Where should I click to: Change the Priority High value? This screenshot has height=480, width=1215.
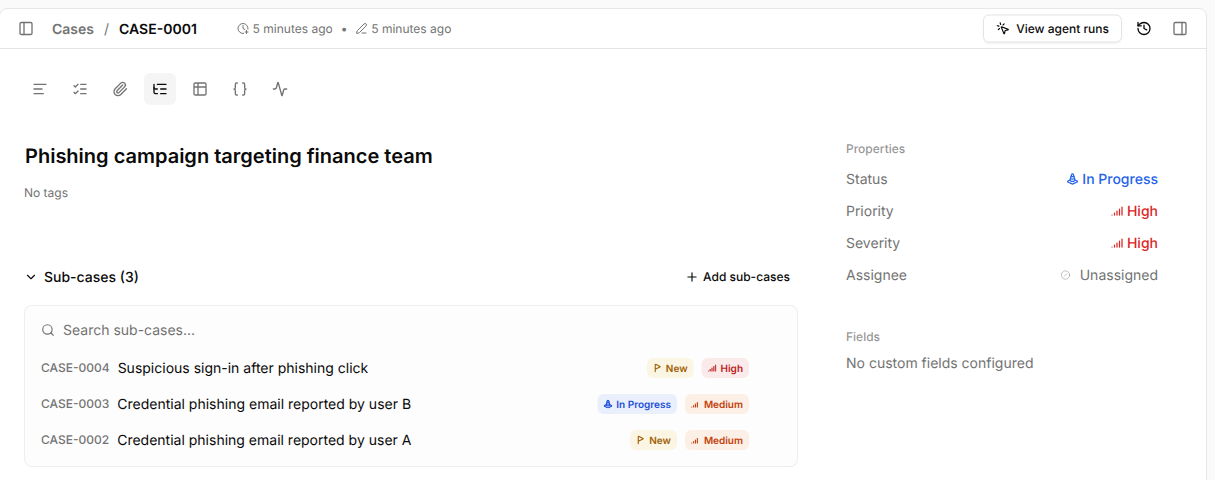1134,211
